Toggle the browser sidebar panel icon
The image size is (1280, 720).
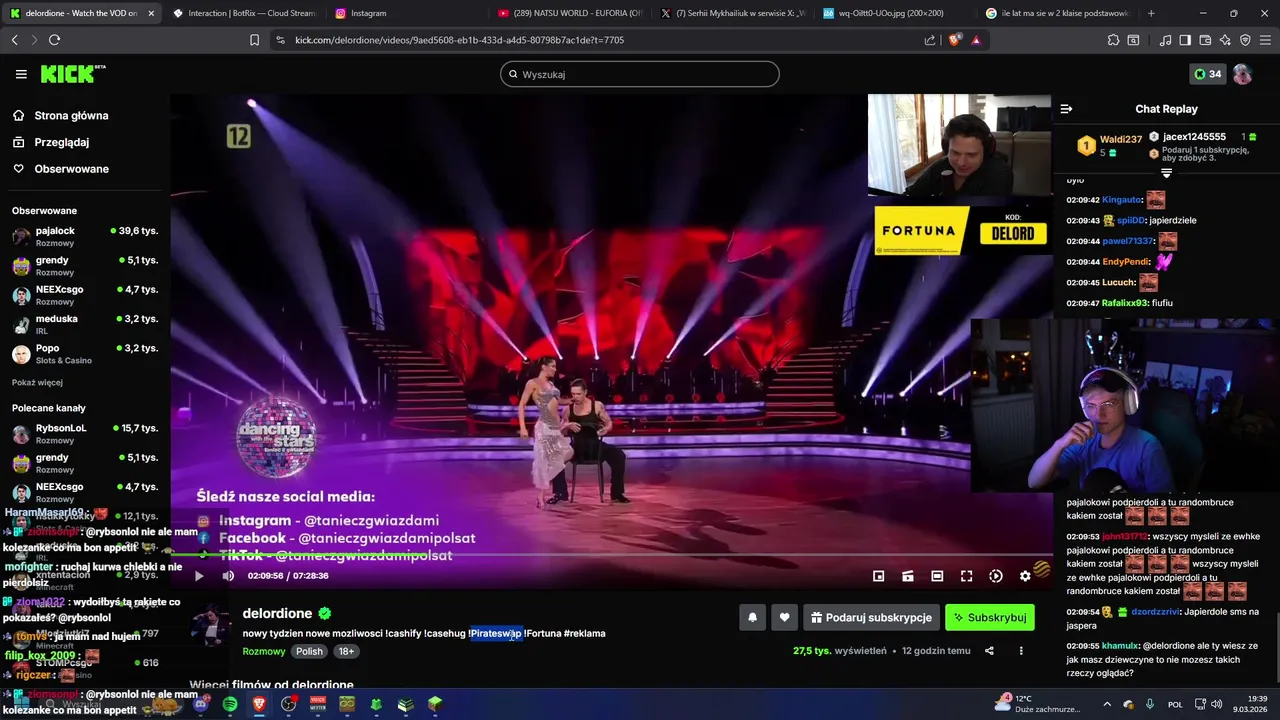click(x=1185, y=40)
